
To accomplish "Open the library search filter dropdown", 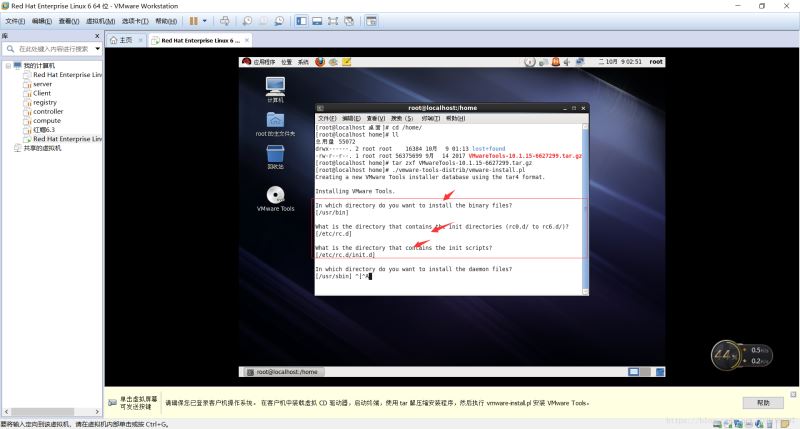I will [97, 48].
